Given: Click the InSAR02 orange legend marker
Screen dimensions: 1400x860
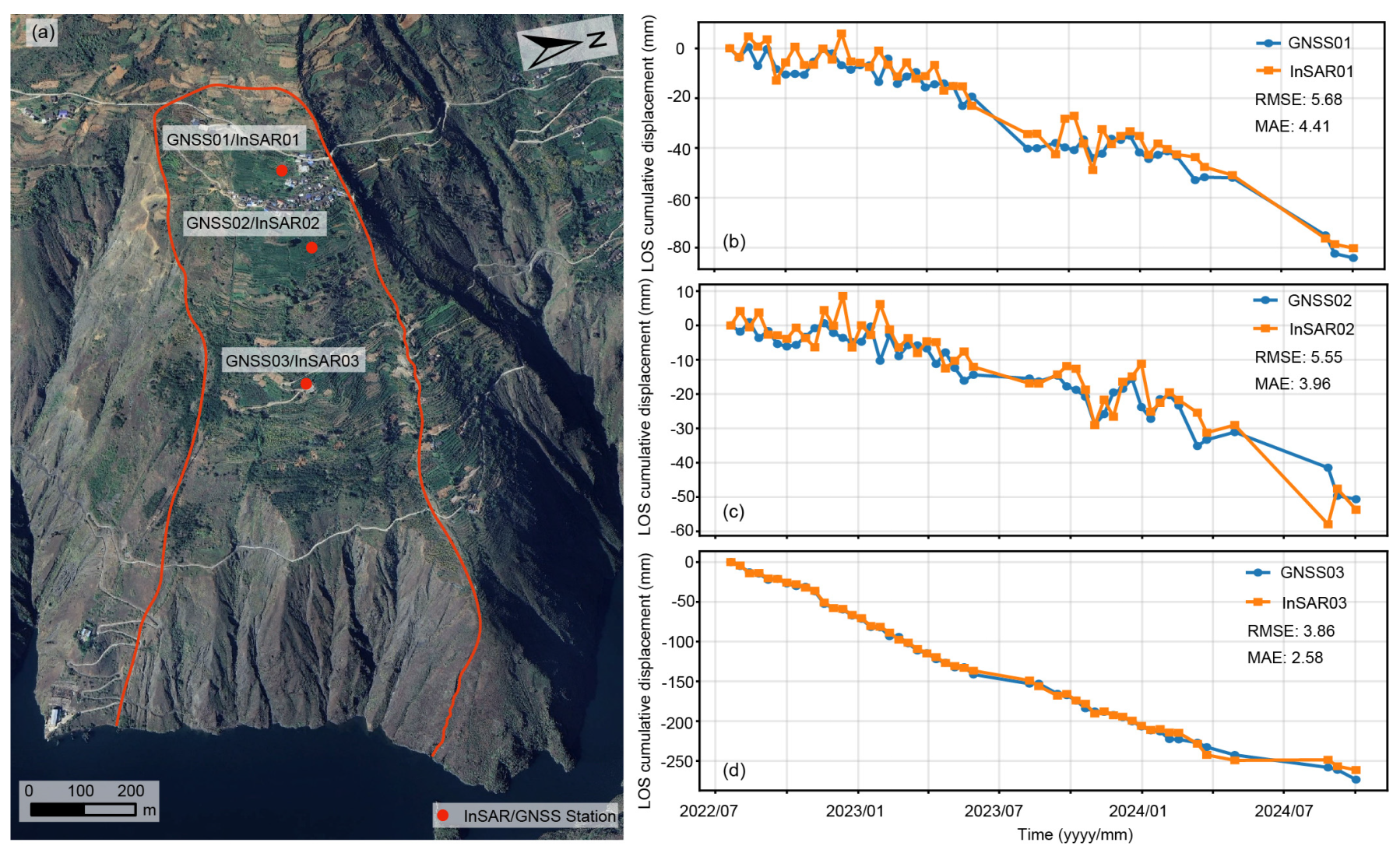Looking at the screenshot, I should 1266,328.
